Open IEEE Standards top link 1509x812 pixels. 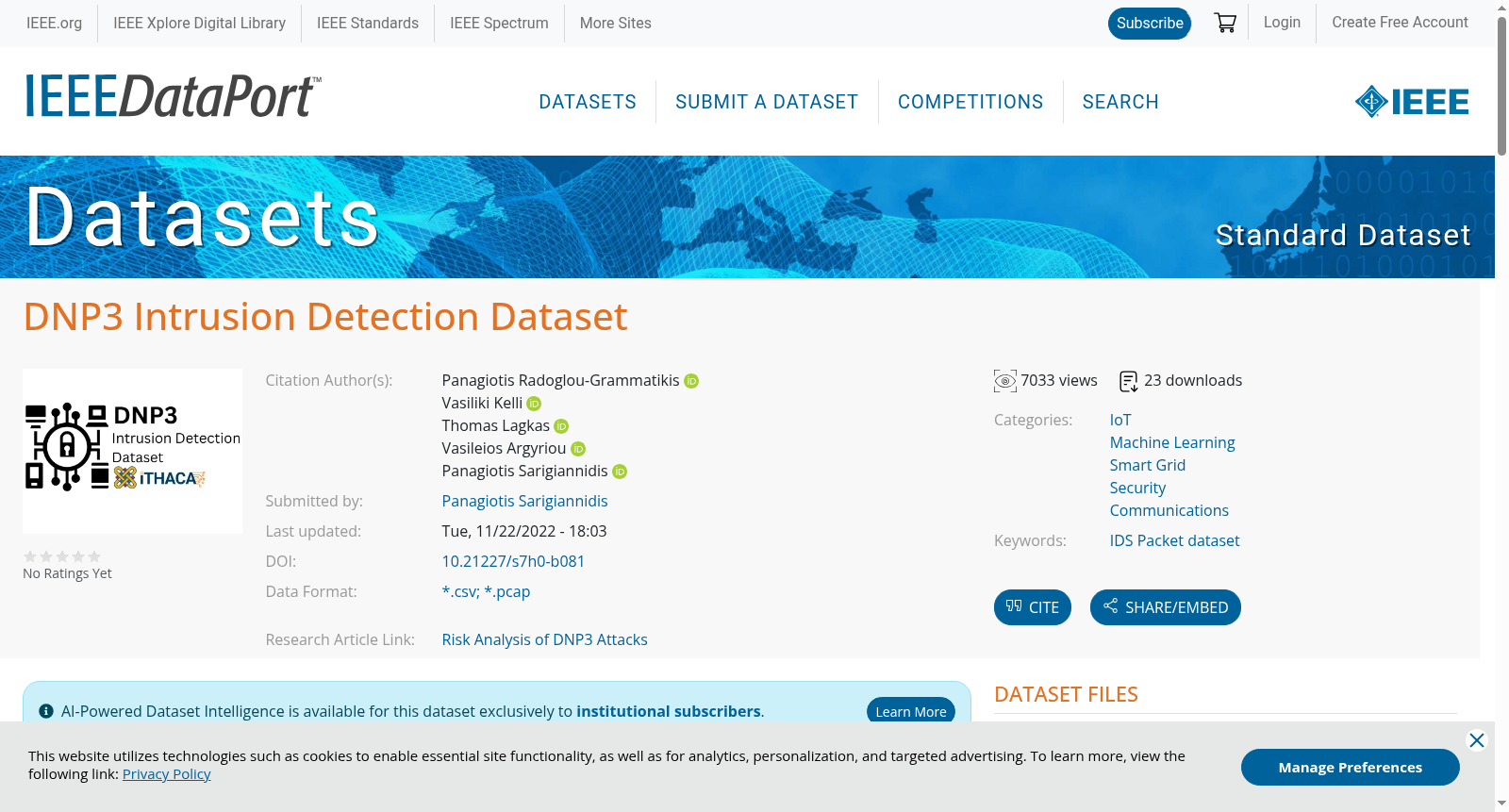(x=368, y=23)
